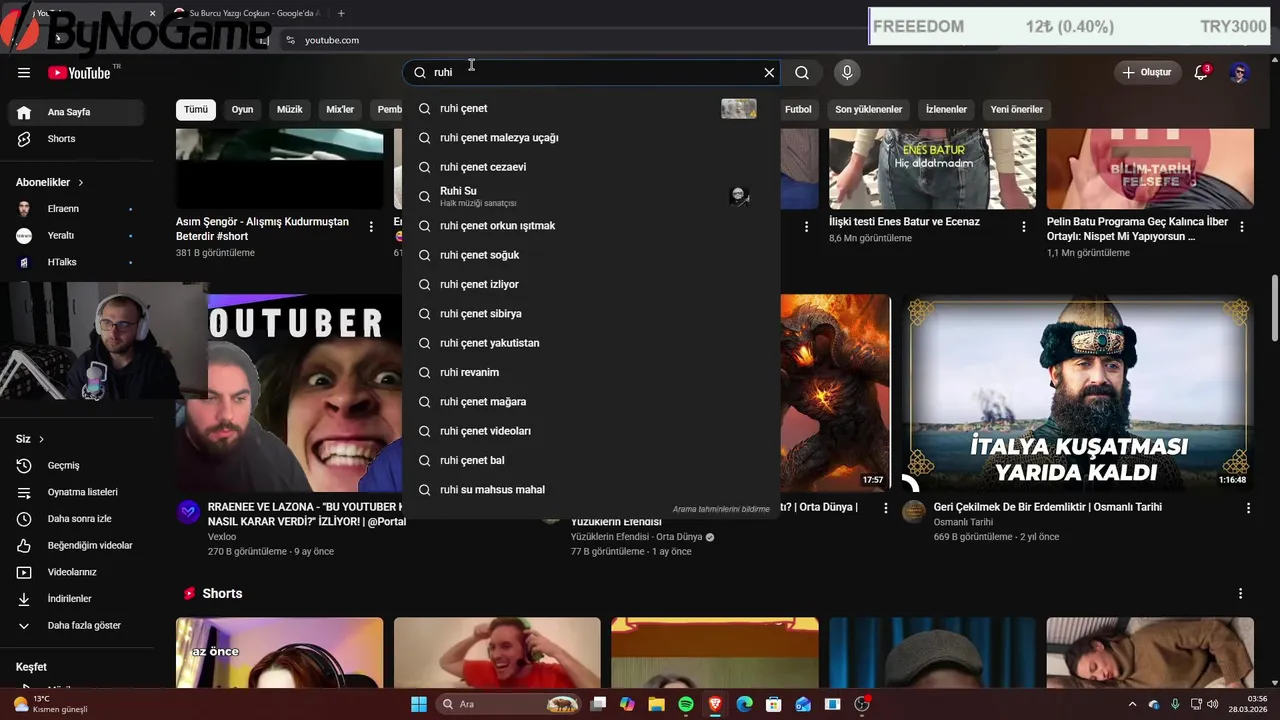The height and width of the screenshot is (720, 1280).
Task: Open the notifications bell
Action: [x=1201, y=72]
